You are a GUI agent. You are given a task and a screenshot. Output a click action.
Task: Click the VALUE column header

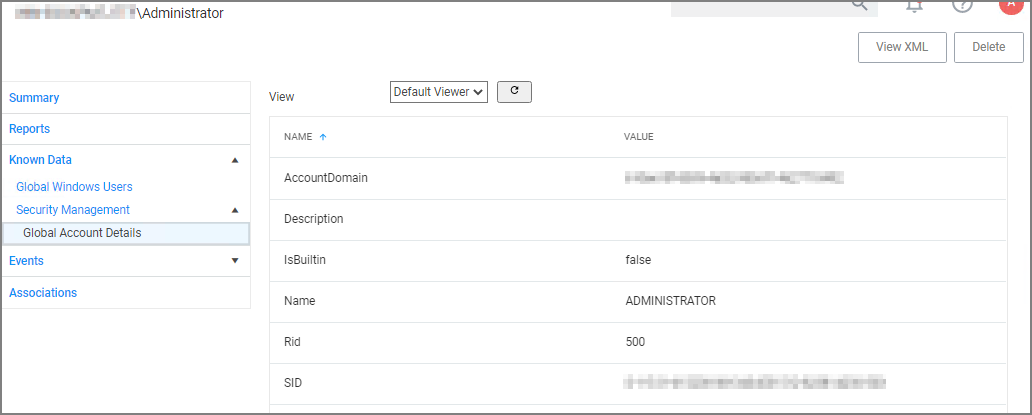pos(639,137)
